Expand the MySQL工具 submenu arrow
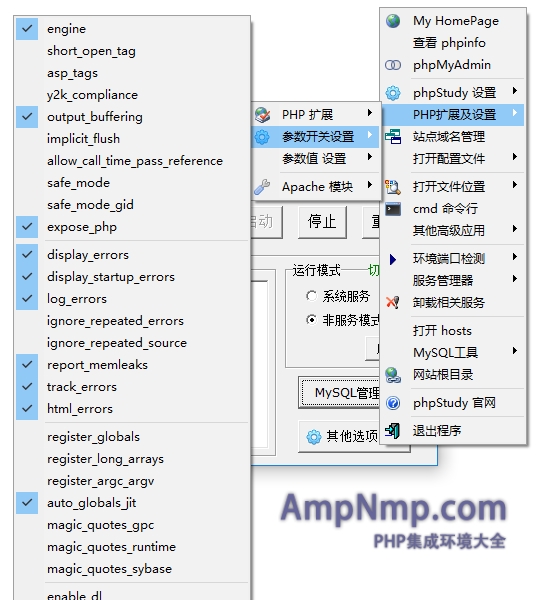556x600 pixels. point(515,351)
